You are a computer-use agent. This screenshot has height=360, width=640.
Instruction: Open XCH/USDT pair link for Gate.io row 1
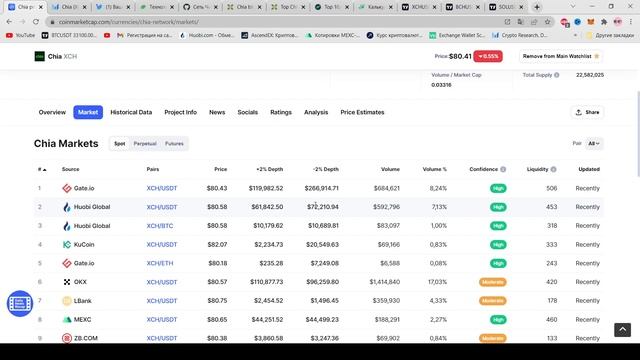point(162,188)
